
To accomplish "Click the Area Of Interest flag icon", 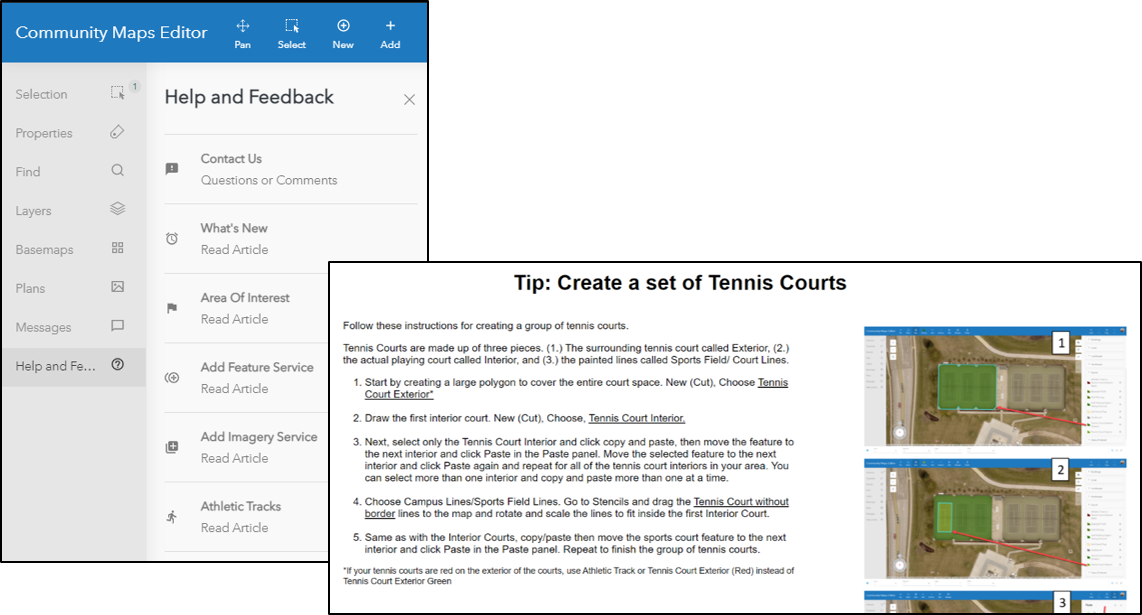I will (x=172, y=308).
